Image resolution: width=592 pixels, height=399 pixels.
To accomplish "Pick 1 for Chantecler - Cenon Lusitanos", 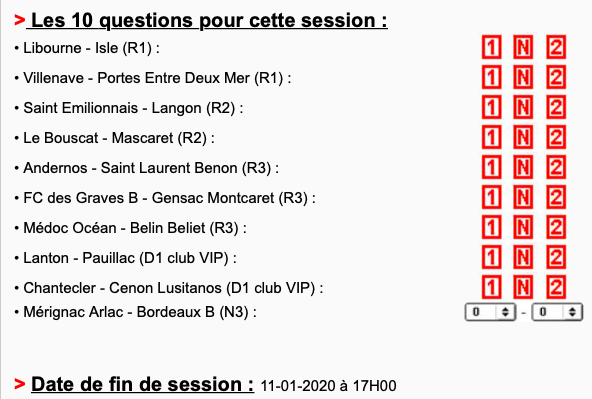I will coord(491,287).
